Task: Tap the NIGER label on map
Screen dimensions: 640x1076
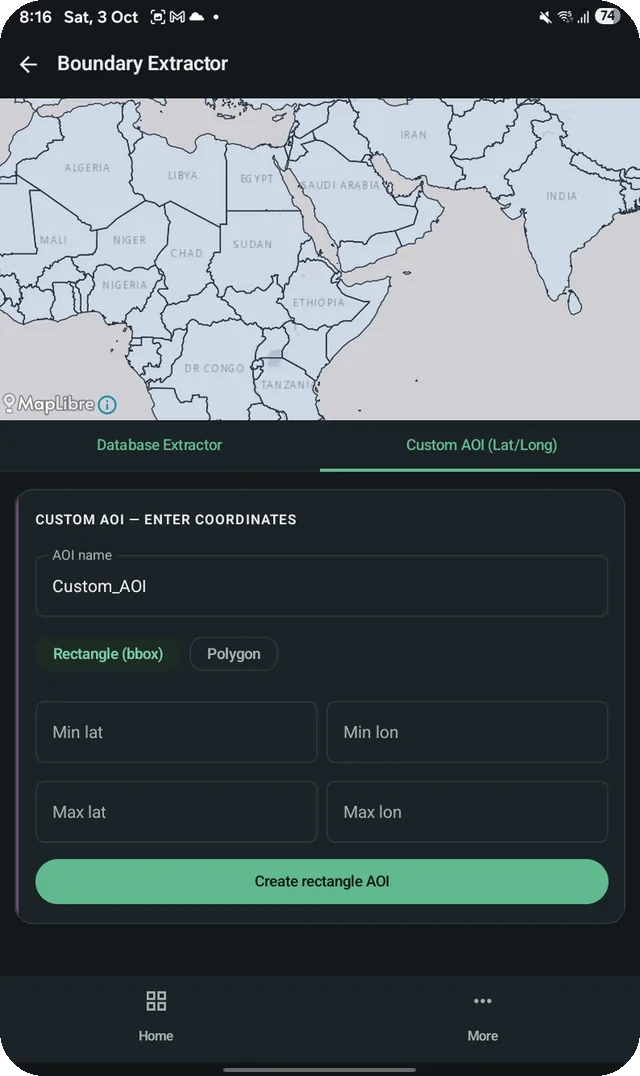Action: point(130,240)
